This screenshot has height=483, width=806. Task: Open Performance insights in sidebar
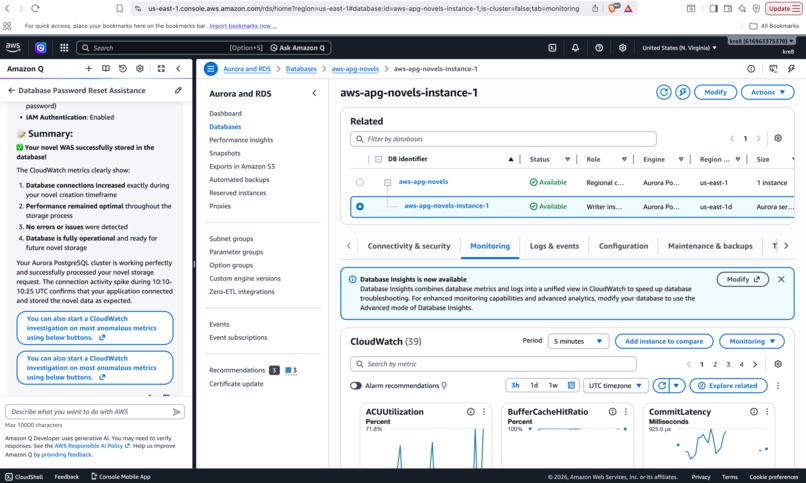point(241,140)
